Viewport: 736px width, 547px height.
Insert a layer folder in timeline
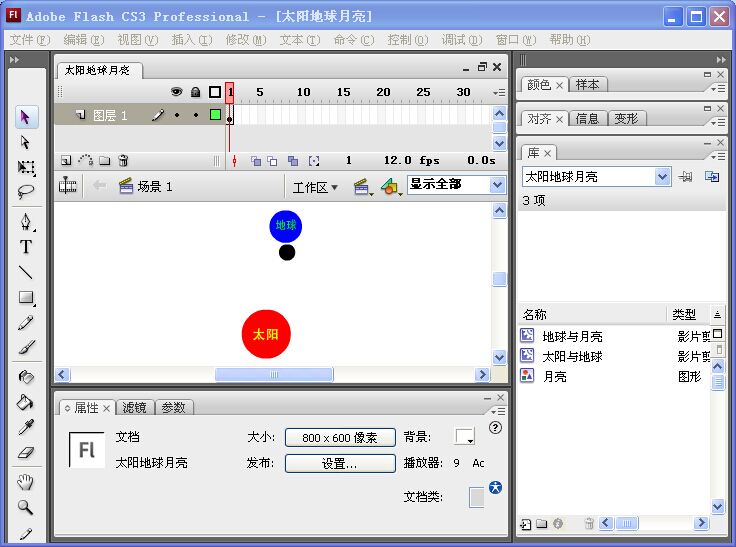point(105,161)
